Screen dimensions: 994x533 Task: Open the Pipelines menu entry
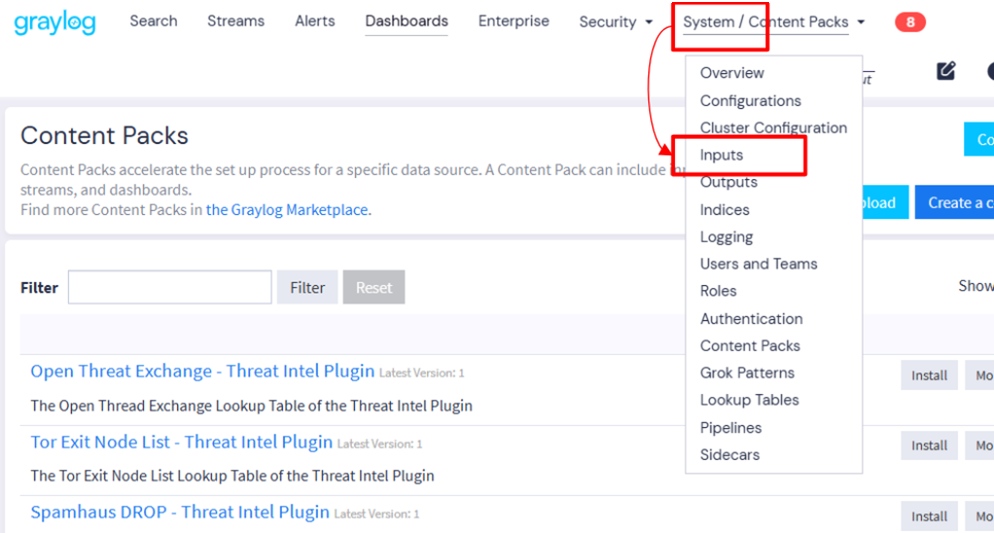click(x=730, y=428)
